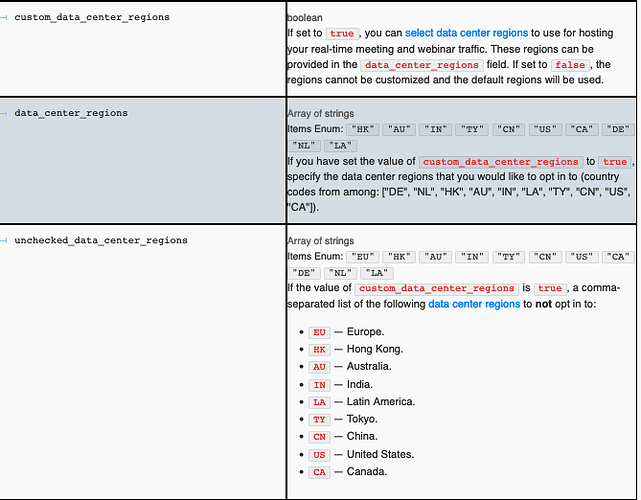Click "US" enum in unchecked_data_center_regions row
Viewport: 641px width, 500px height.
click(582, 257)
